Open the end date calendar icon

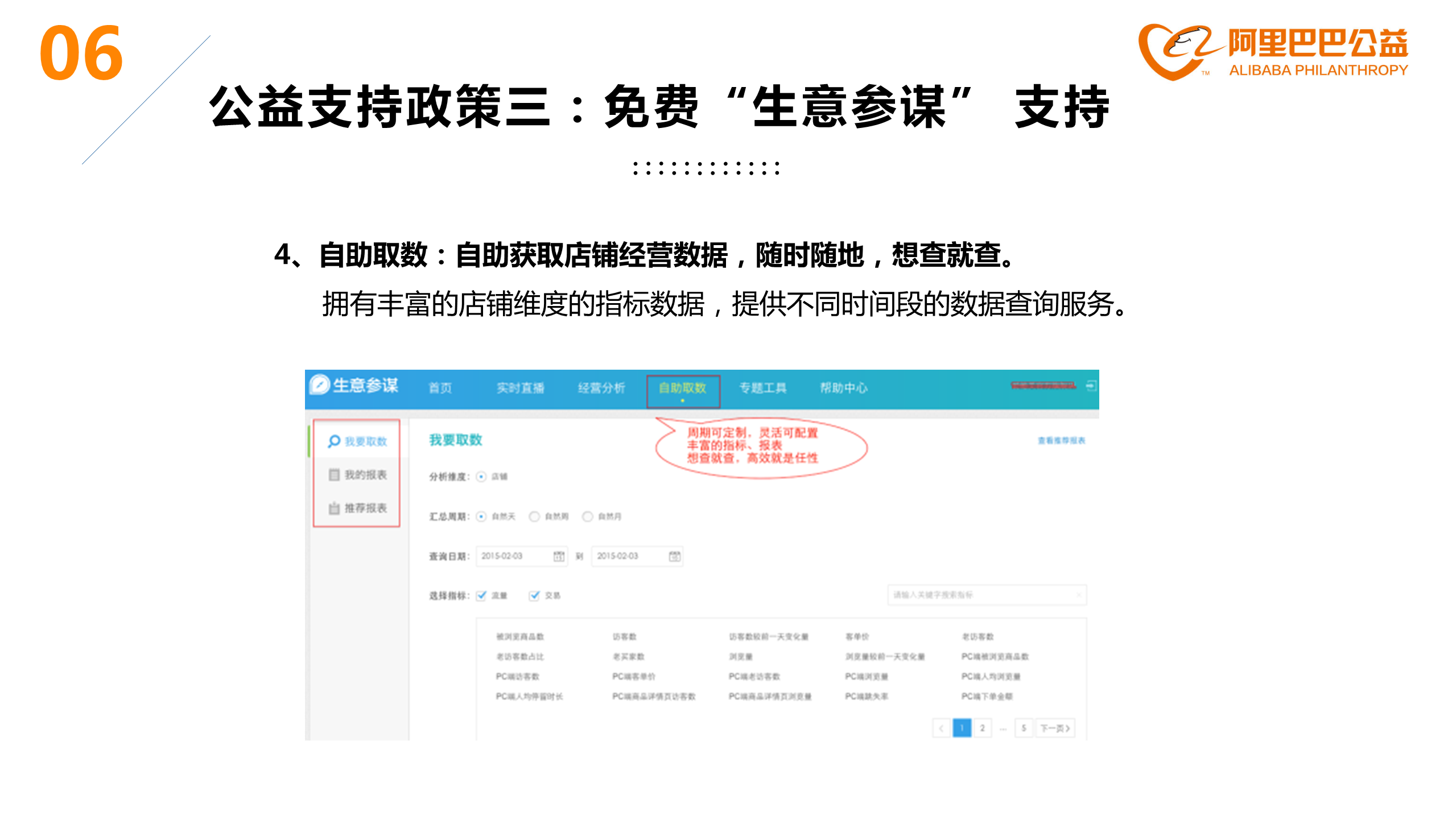click(674, 556)
